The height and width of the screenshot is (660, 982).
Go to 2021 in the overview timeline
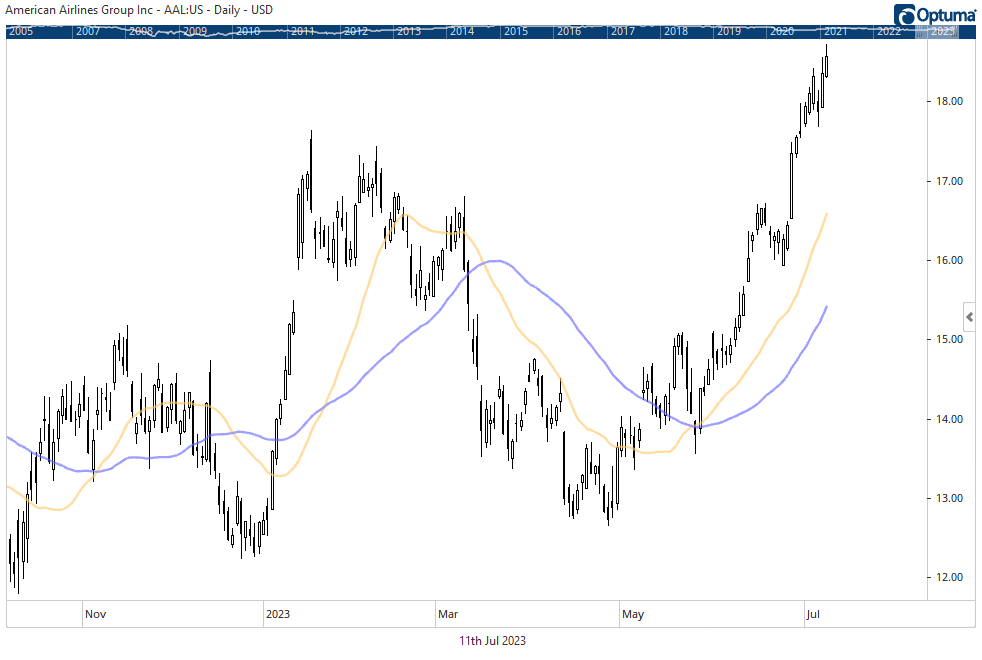click(x=835, y=31)
